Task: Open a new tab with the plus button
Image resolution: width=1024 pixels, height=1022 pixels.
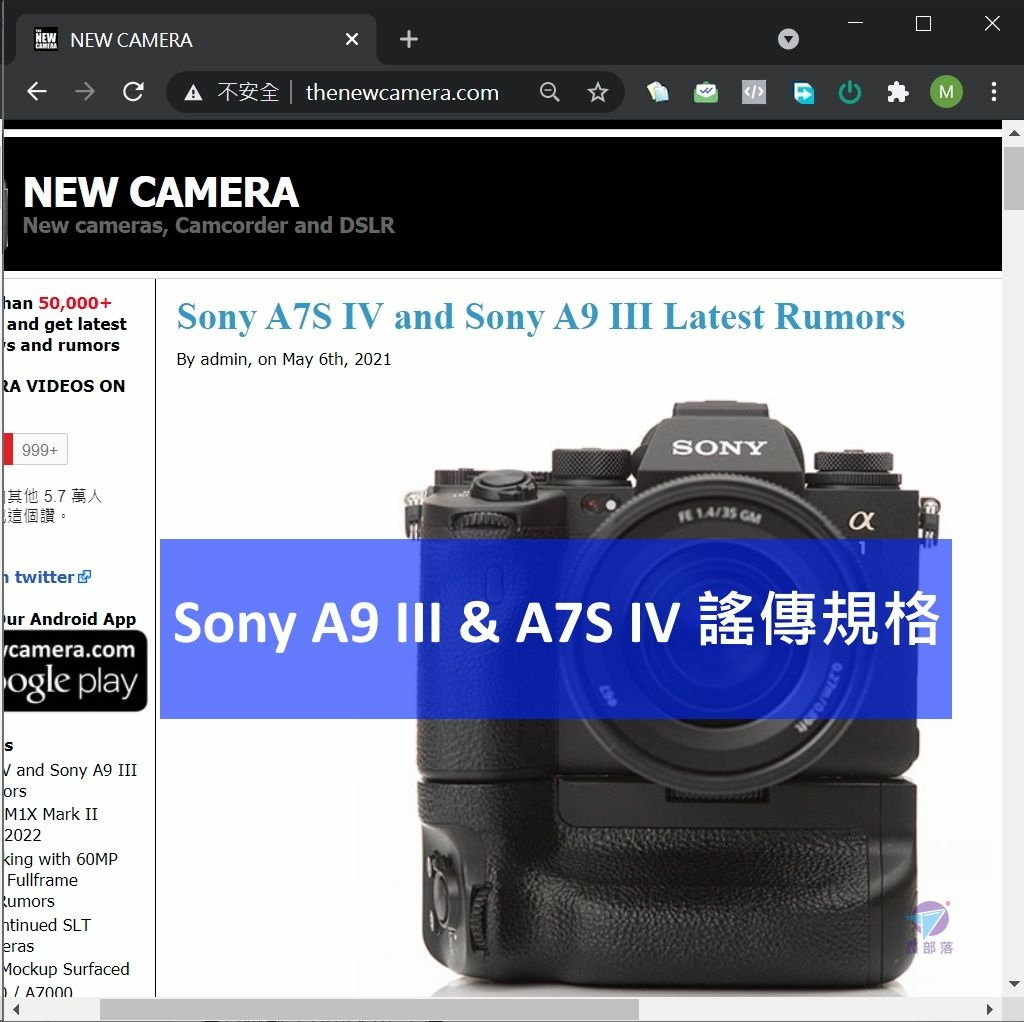Action: pyautogui.click(x=409, y=39)
